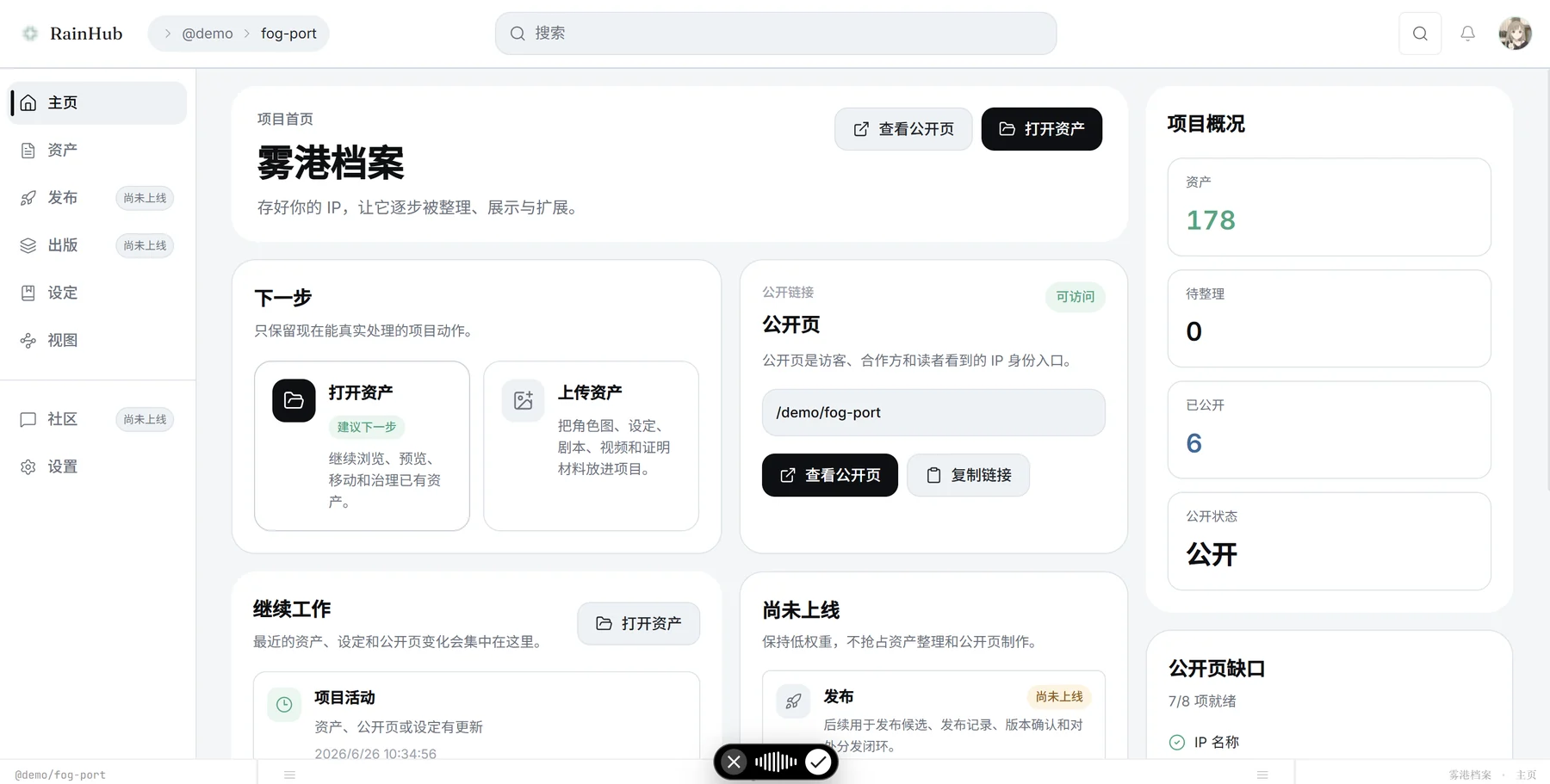Open search via top-right magnifier button
Image resolution: width=1550 pixels, height=784 pixels.
[1420, 34]
